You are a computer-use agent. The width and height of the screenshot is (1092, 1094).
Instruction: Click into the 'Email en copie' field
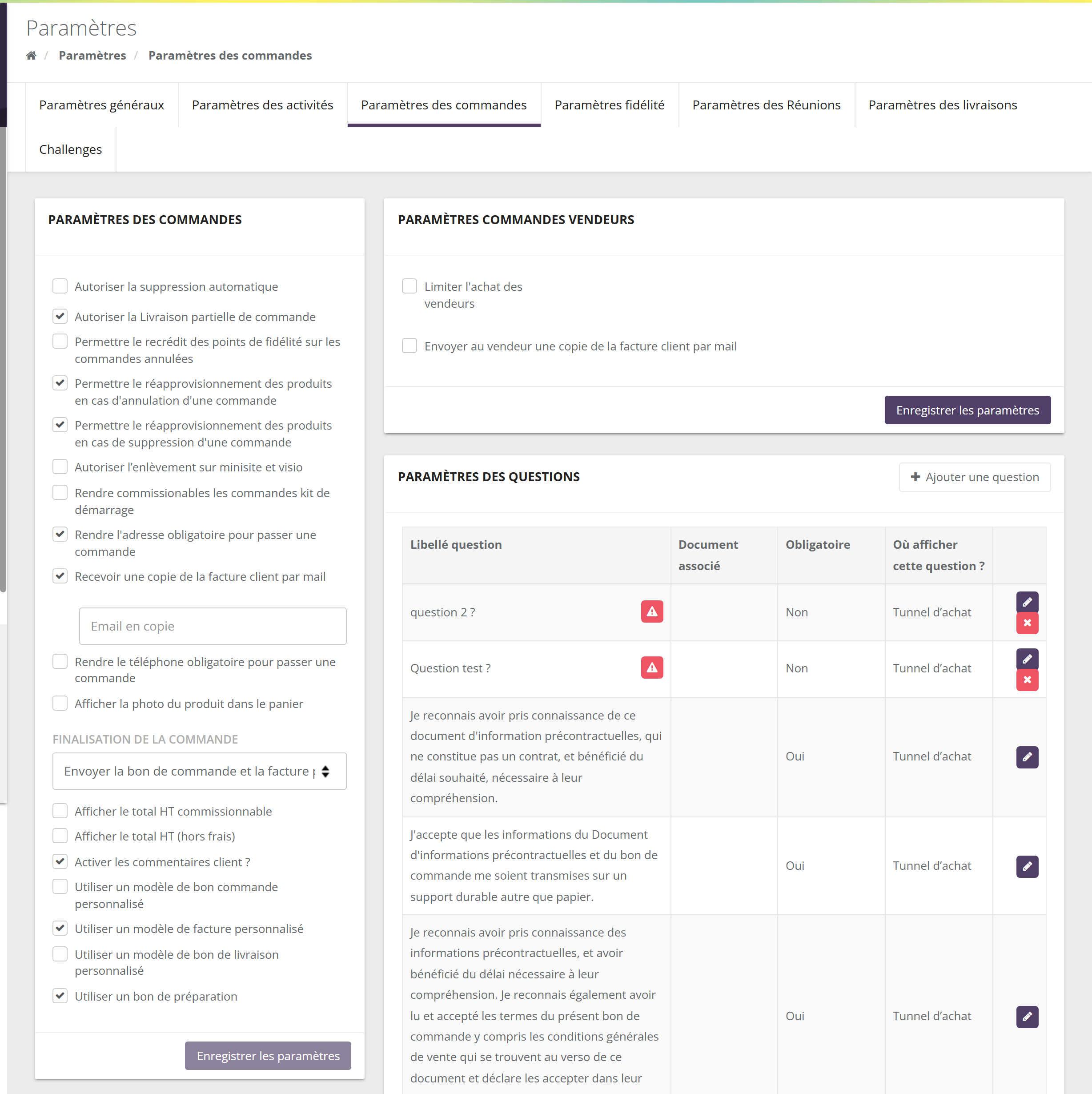tap(213, 626)
